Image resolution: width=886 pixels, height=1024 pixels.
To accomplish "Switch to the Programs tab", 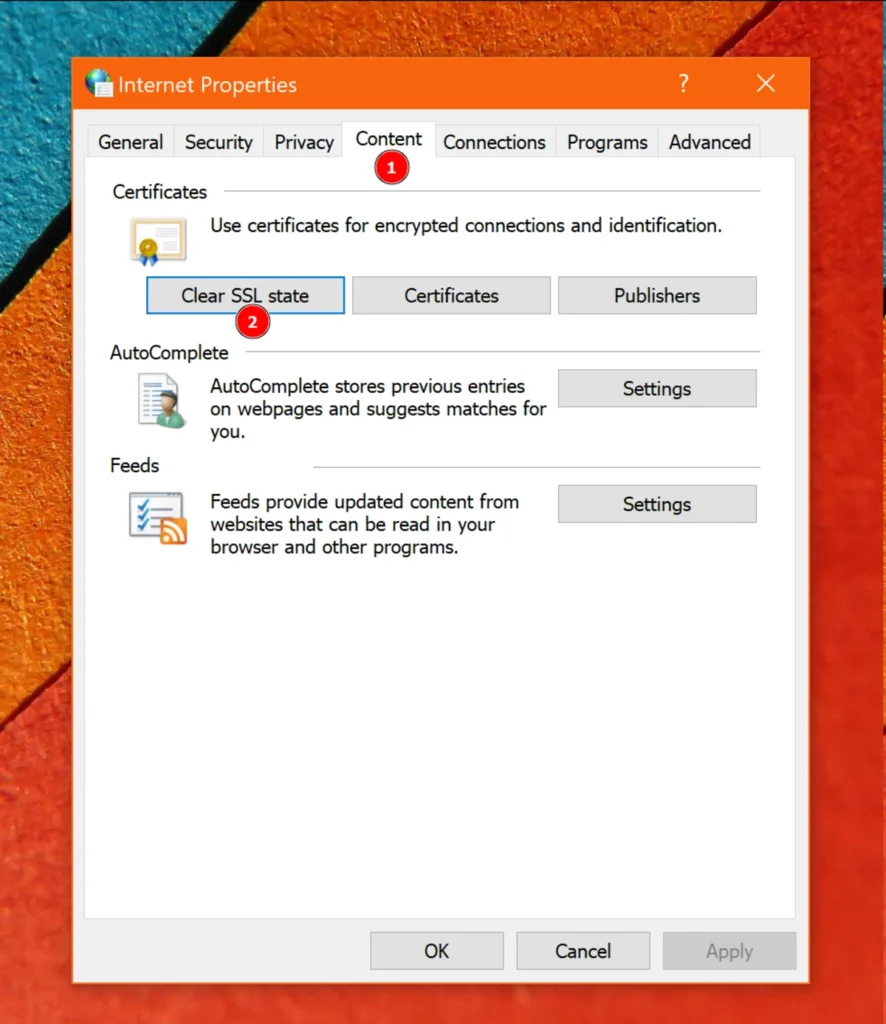I will click(606, 142).
